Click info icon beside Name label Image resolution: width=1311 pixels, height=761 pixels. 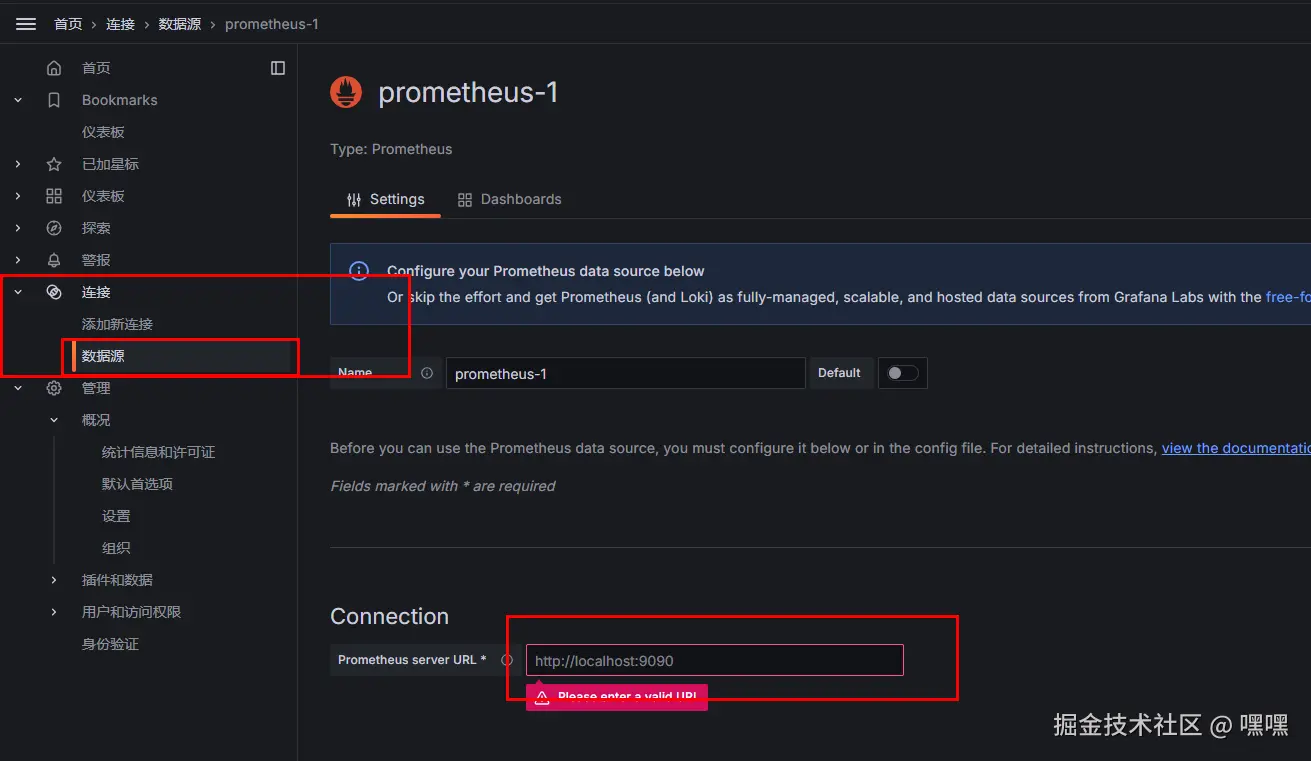[427, 373]
